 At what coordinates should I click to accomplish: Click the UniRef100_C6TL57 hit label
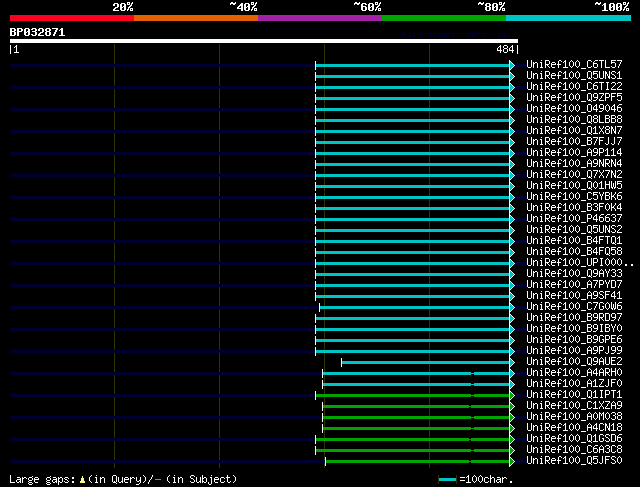[574, 64]
